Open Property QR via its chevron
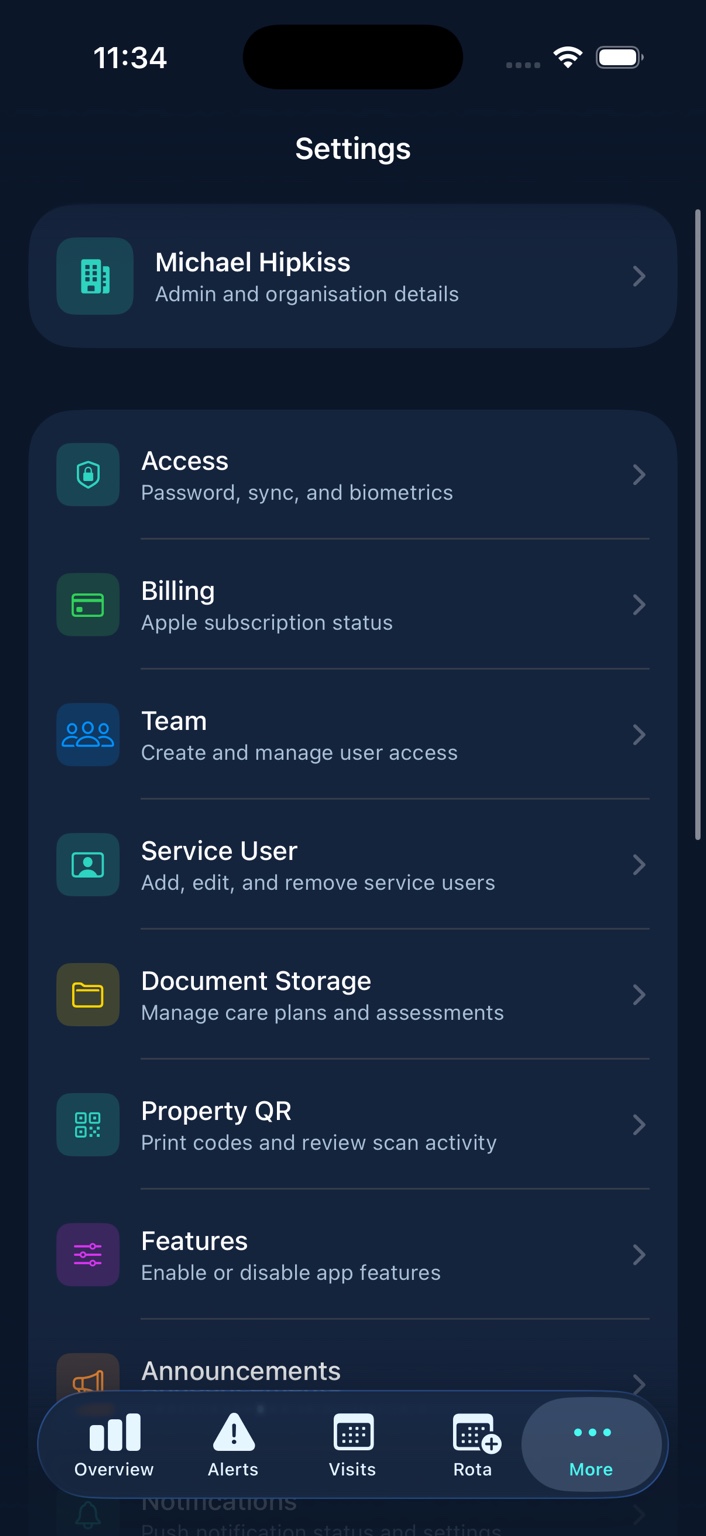 (x=639, y=1124)
